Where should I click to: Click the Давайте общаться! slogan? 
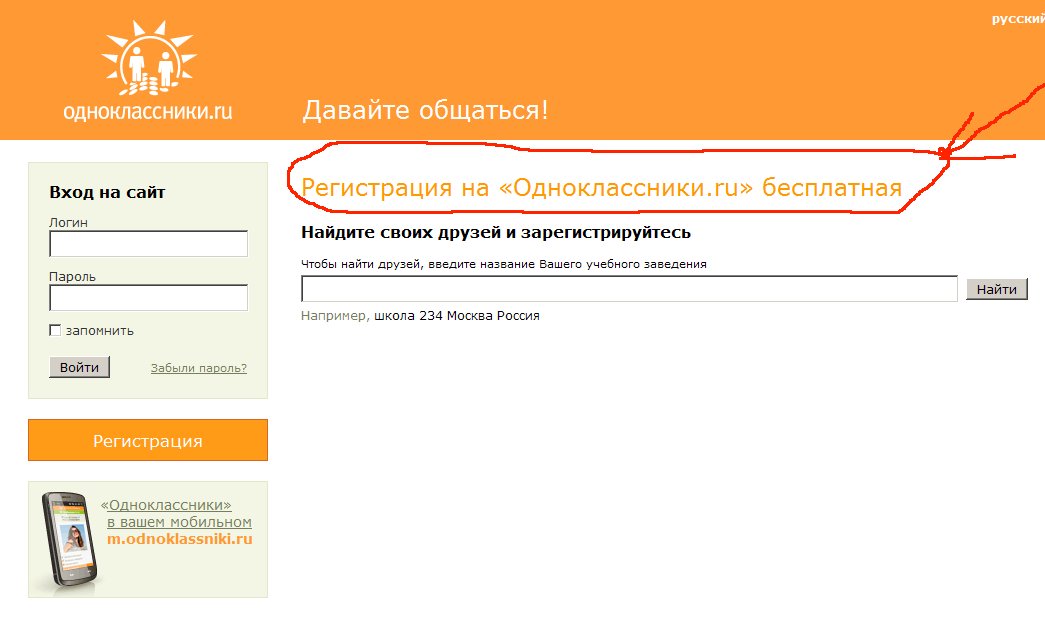(425, 110)
